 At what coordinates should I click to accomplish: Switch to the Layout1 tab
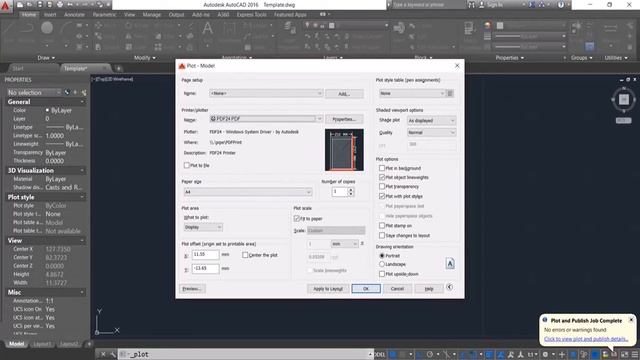click(x=42, y=344)
